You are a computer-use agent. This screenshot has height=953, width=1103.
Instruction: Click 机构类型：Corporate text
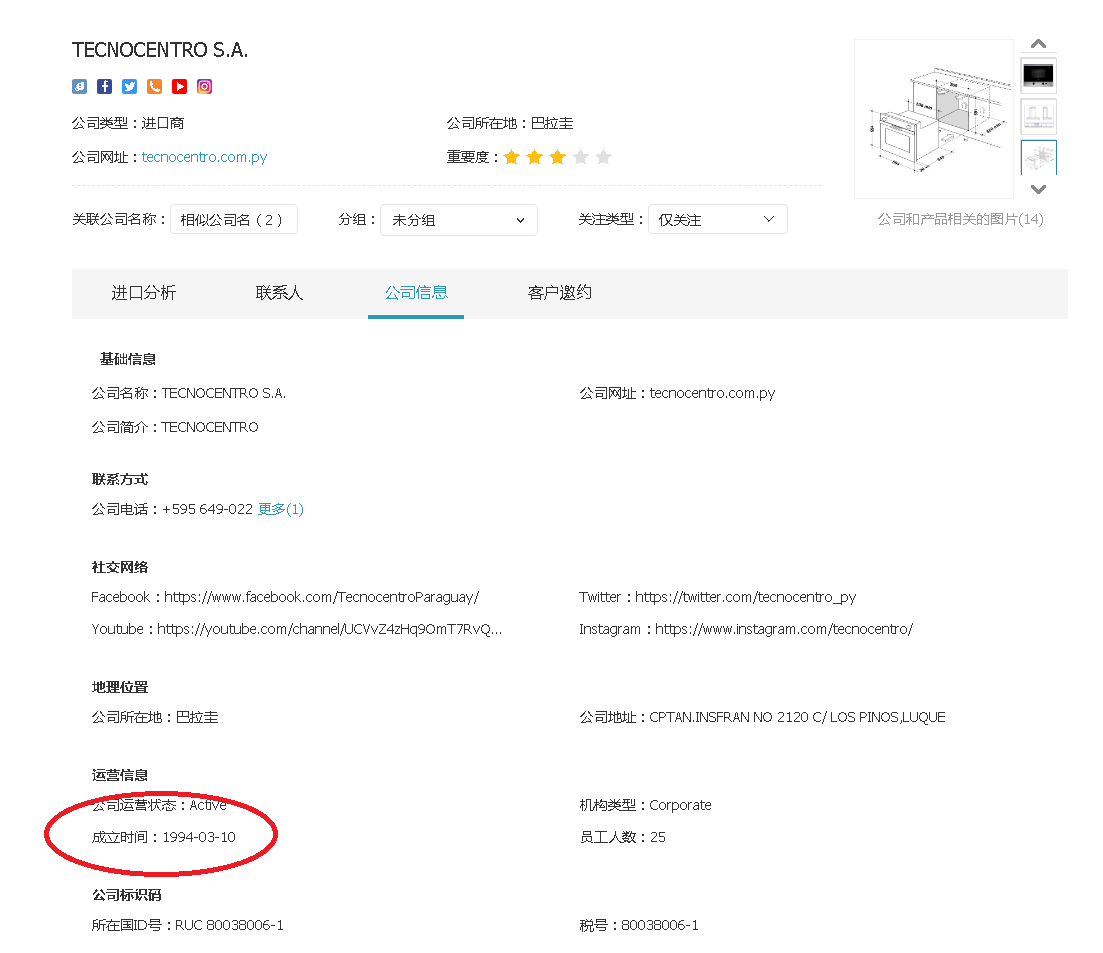pyautogui.click(x=645, y=805)
